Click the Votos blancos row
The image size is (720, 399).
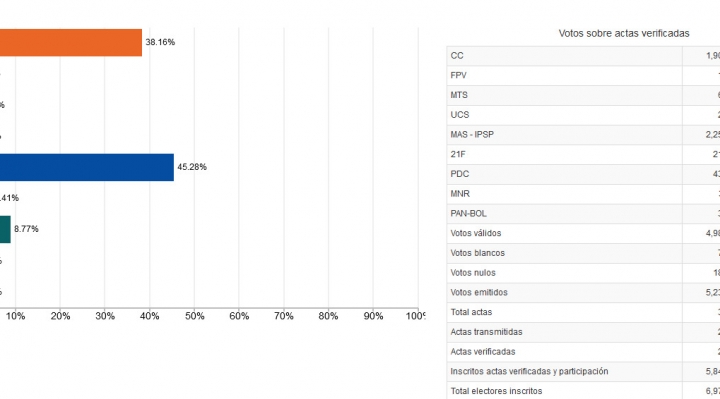[583, 253]
